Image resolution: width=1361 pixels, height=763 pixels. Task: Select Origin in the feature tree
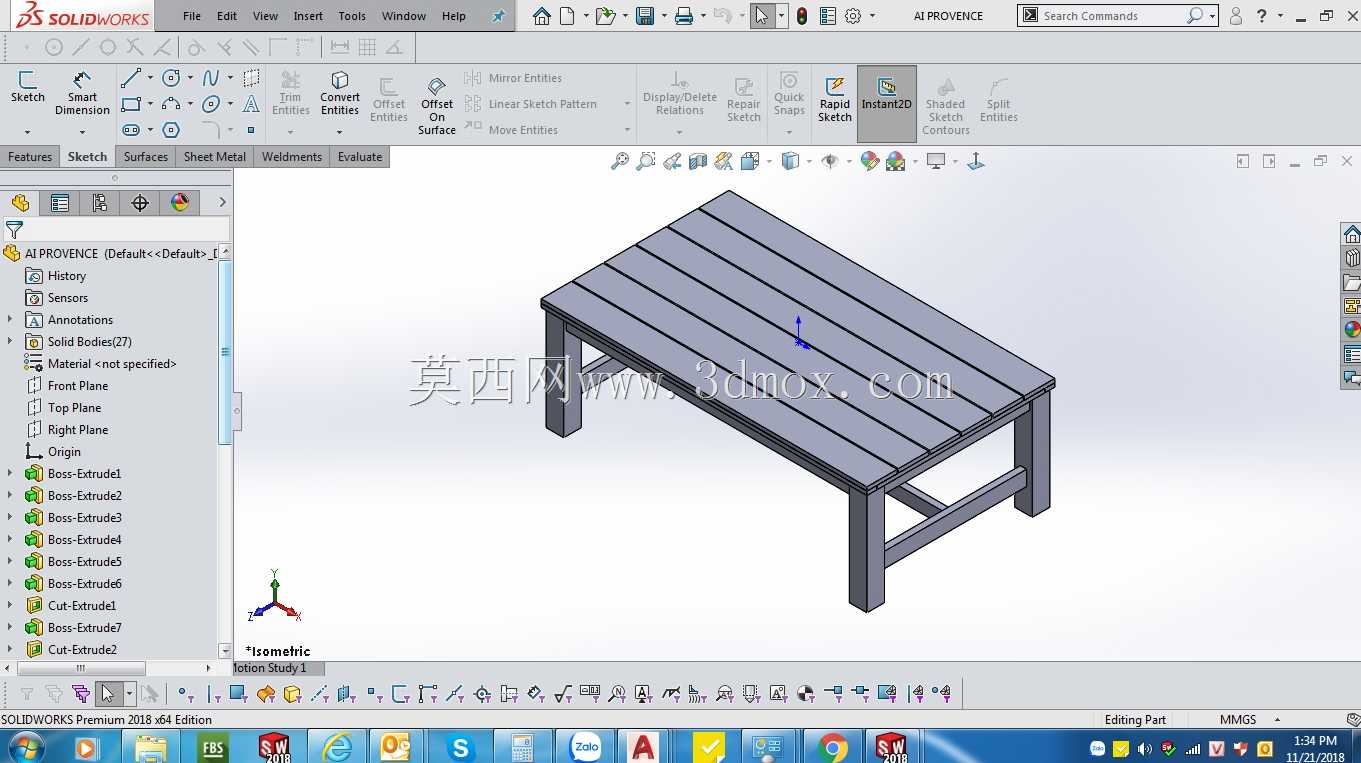tap(64, 452)
